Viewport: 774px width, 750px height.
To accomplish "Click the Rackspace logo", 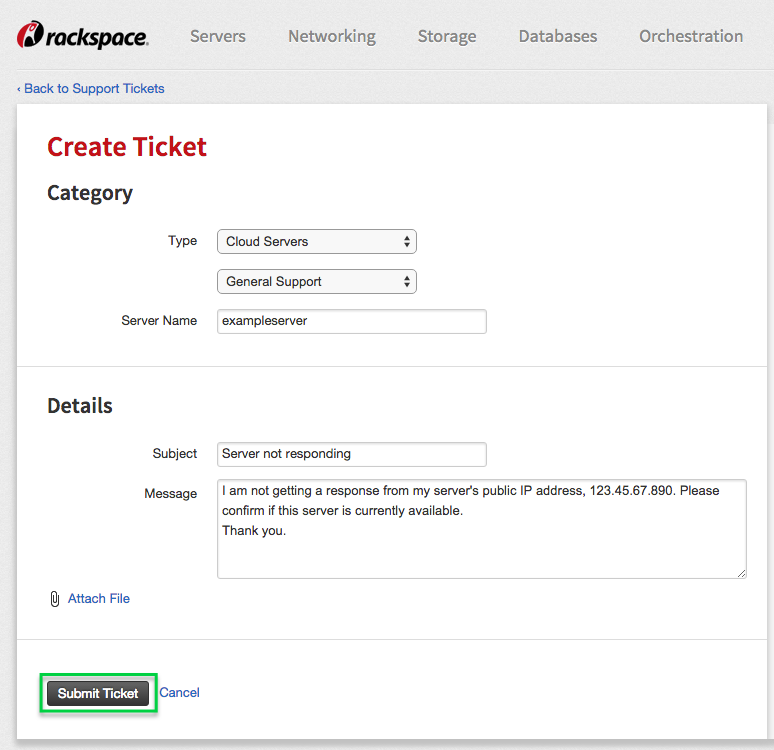I will click(x=82, y=35).
